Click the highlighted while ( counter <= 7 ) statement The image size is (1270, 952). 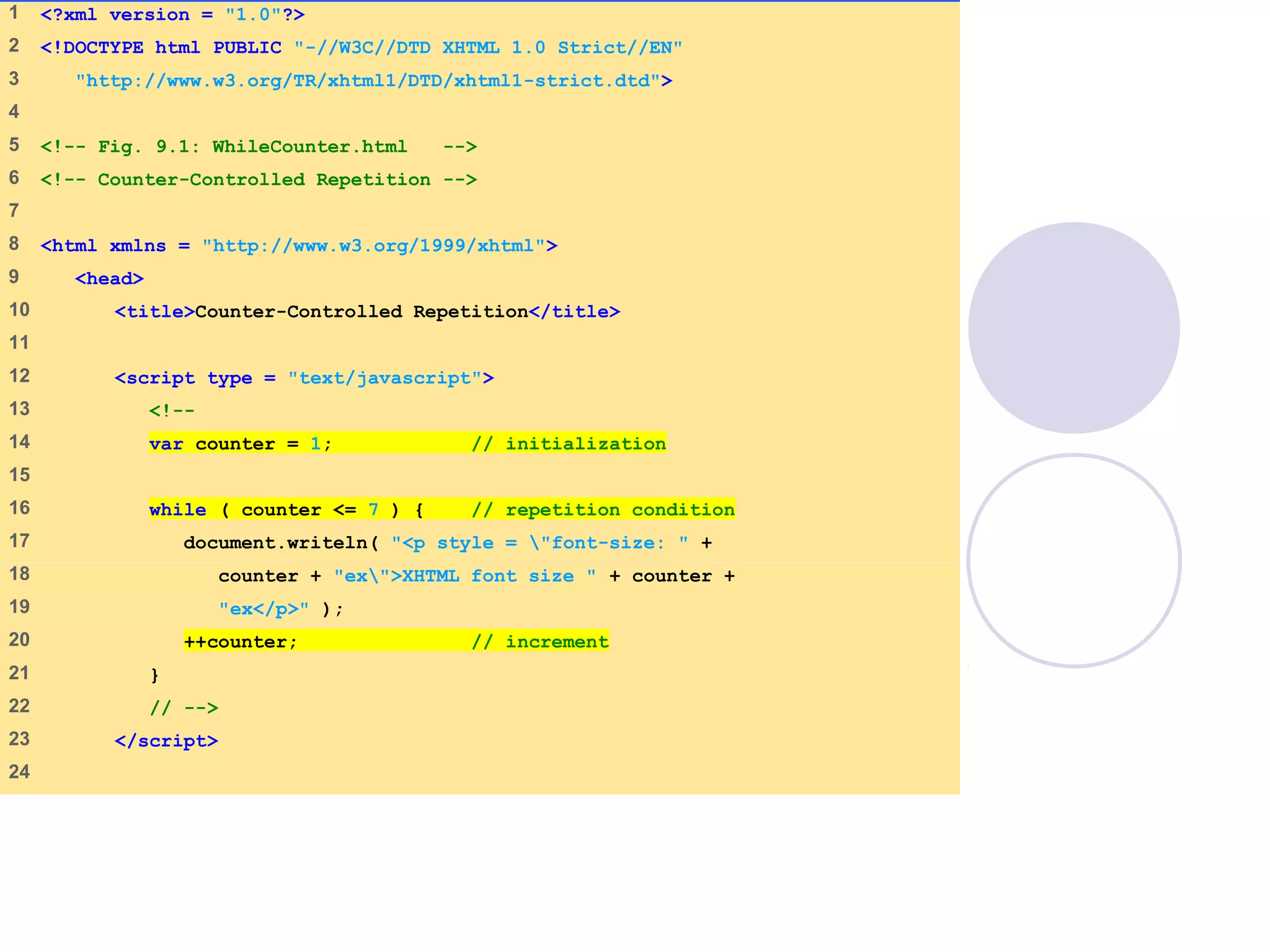tap(286, 509)
